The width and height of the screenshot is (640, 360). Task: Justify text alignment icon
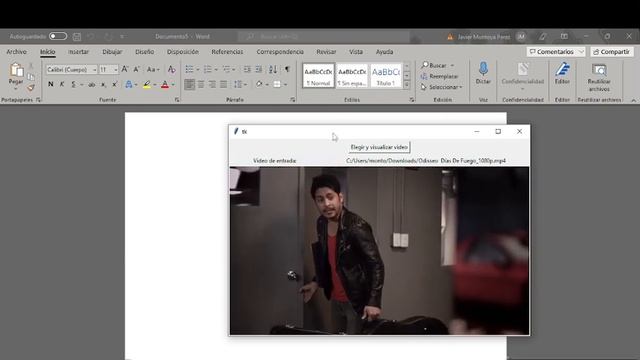(224, 84)
